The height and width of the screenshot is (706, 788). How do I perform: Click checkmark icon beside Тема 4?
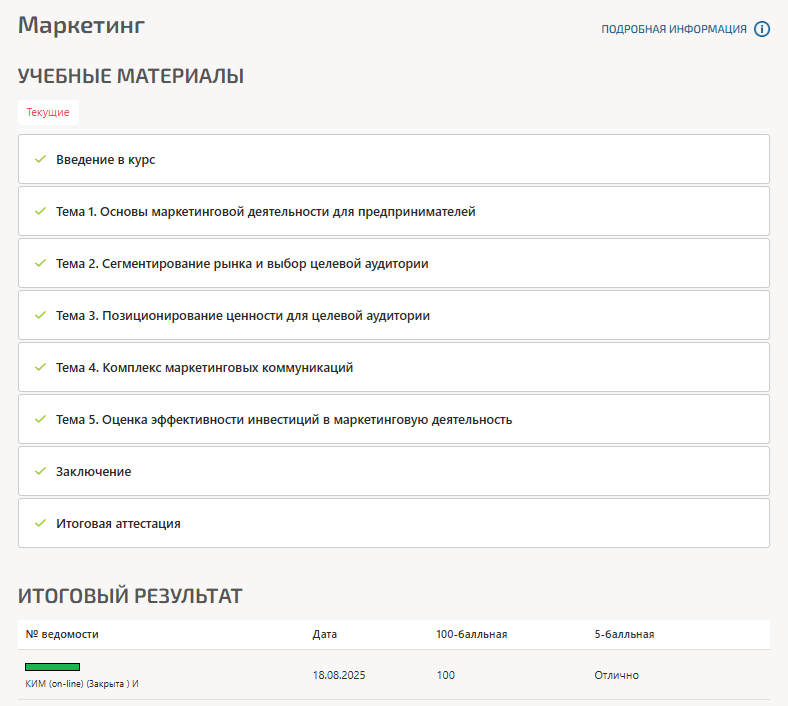coord(40,367)
